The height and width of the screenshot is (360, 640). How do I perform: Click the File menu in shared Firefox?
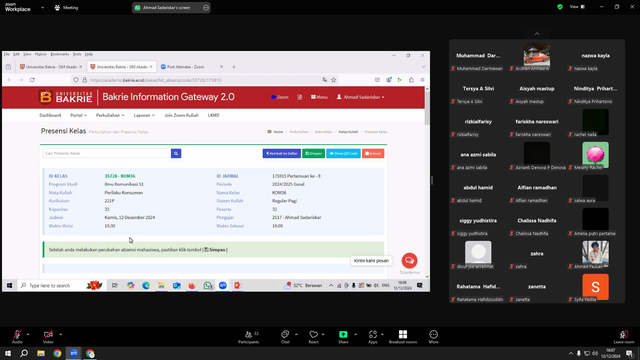7,54
